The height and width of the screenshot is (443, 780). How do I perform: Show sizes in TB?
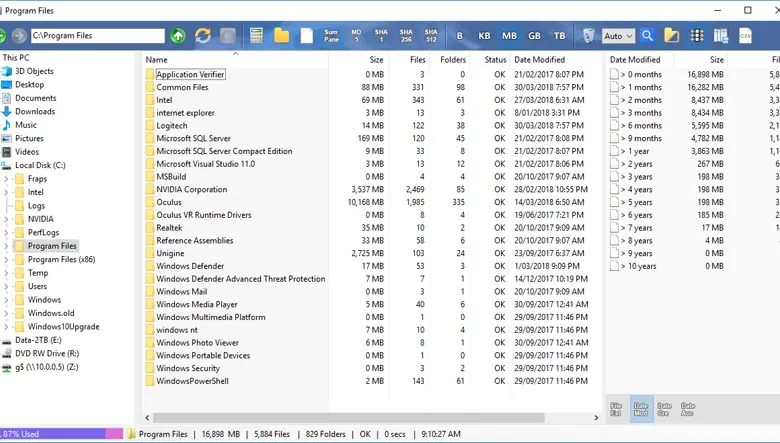point(559,36)
